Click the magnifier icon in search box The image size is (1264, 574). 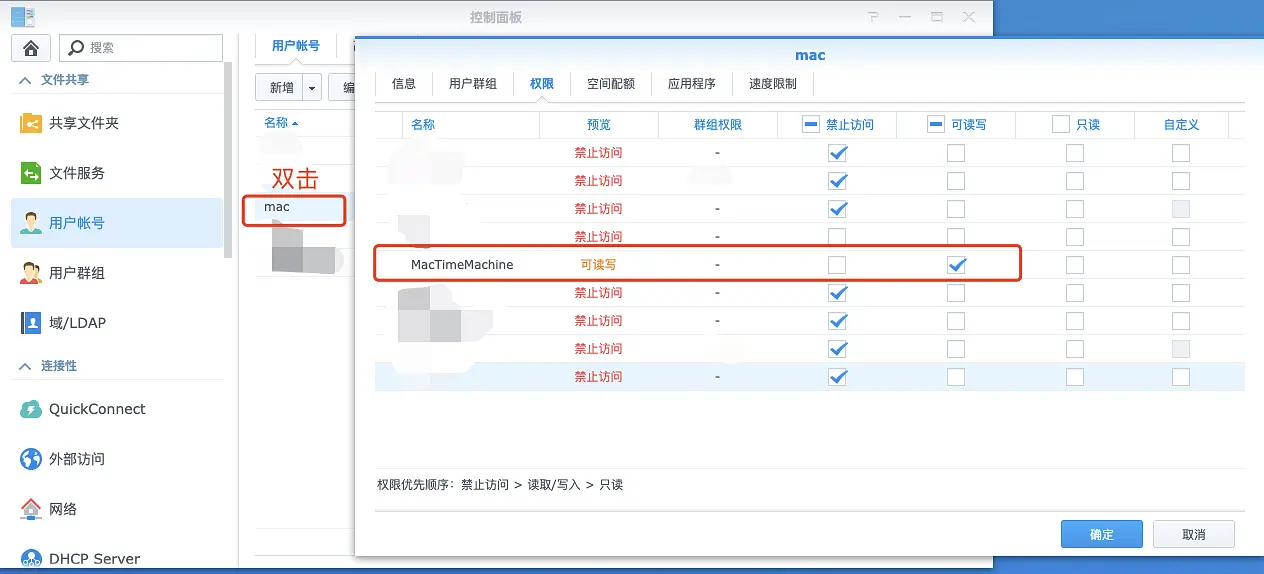tap(76, 47)
